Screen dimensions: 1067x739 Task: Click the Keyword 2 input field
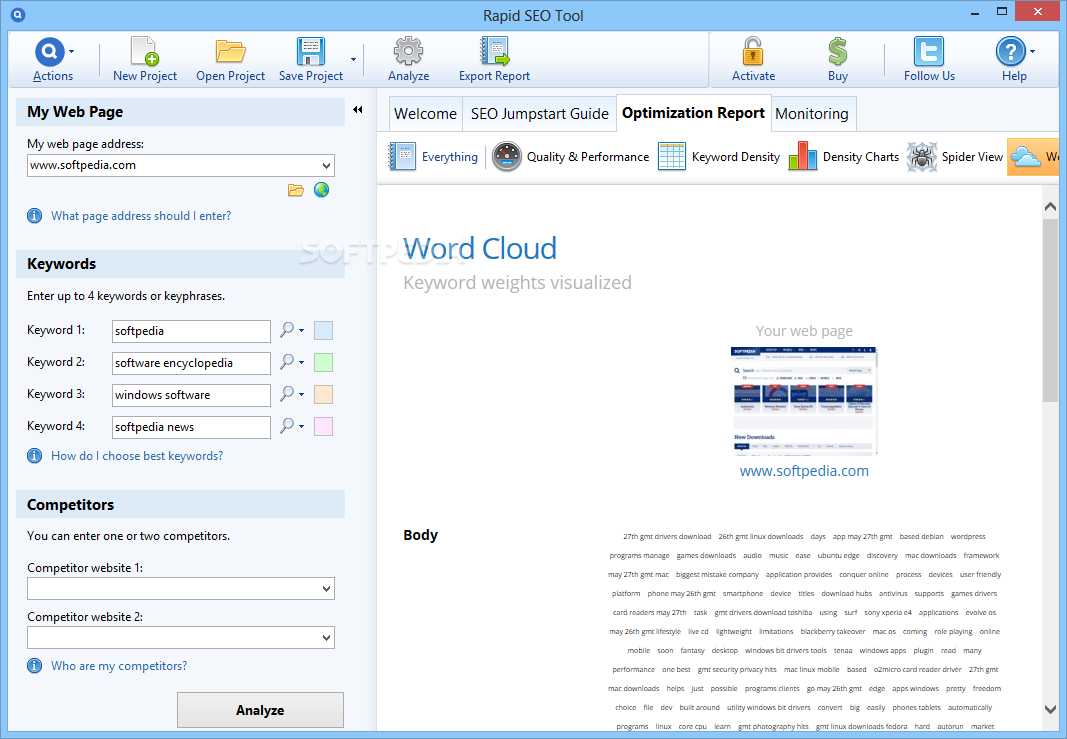191,363
